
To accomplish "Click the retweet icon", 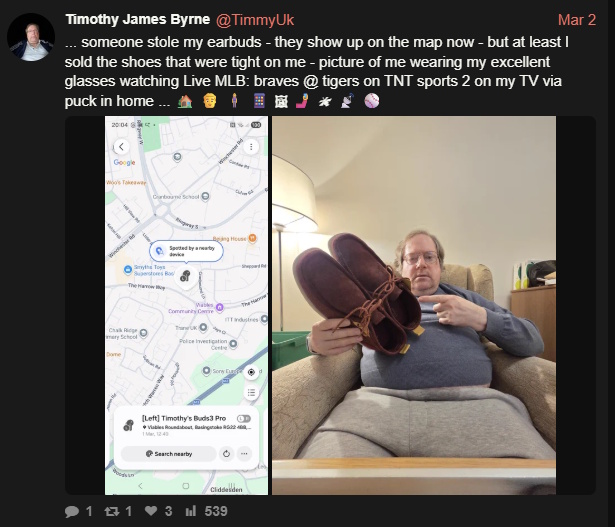I will coord(112,511).
